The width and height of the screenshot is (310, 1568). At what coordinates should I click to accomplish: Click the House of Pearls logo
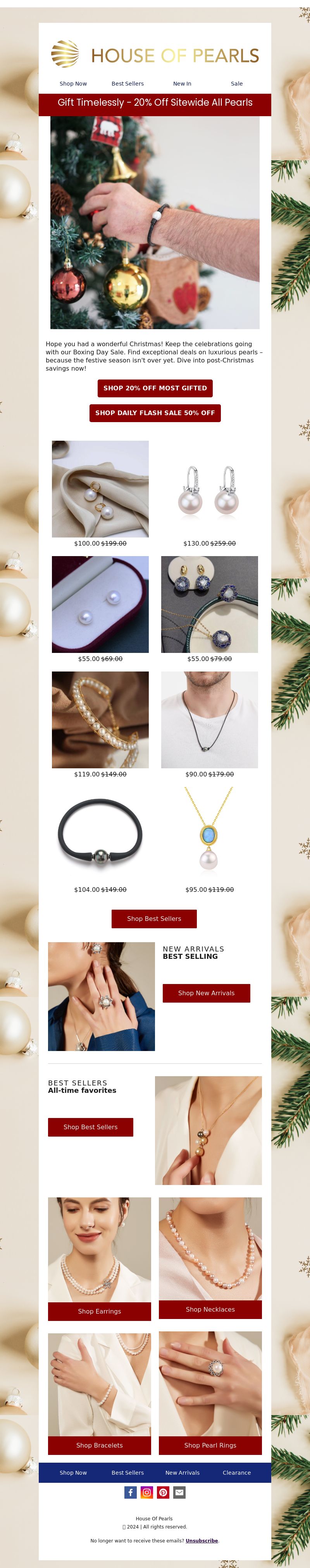pos(155,54)
